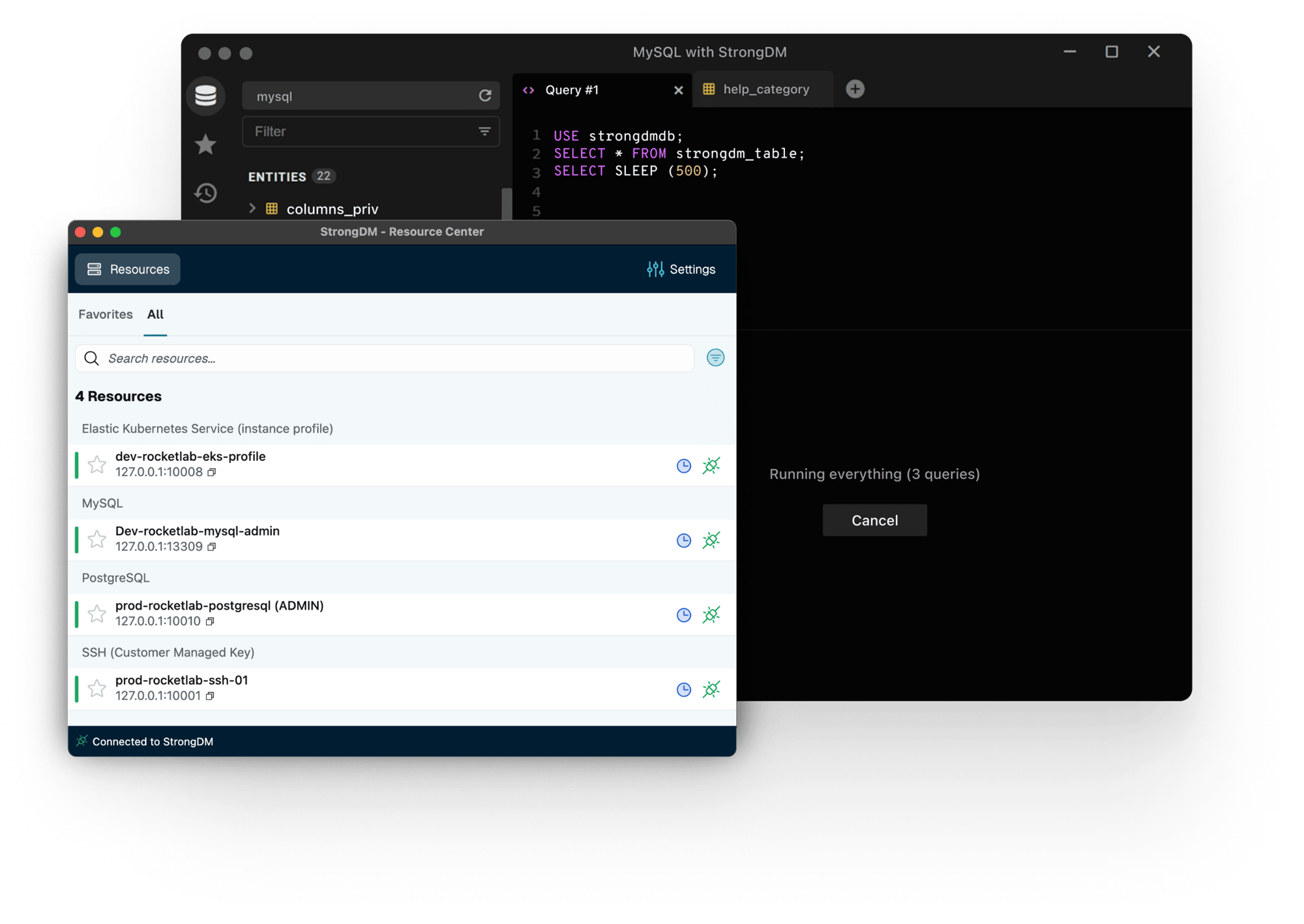Click the entities Filter field
Screen dimensions: 1304x924
(x=370, y=132)
